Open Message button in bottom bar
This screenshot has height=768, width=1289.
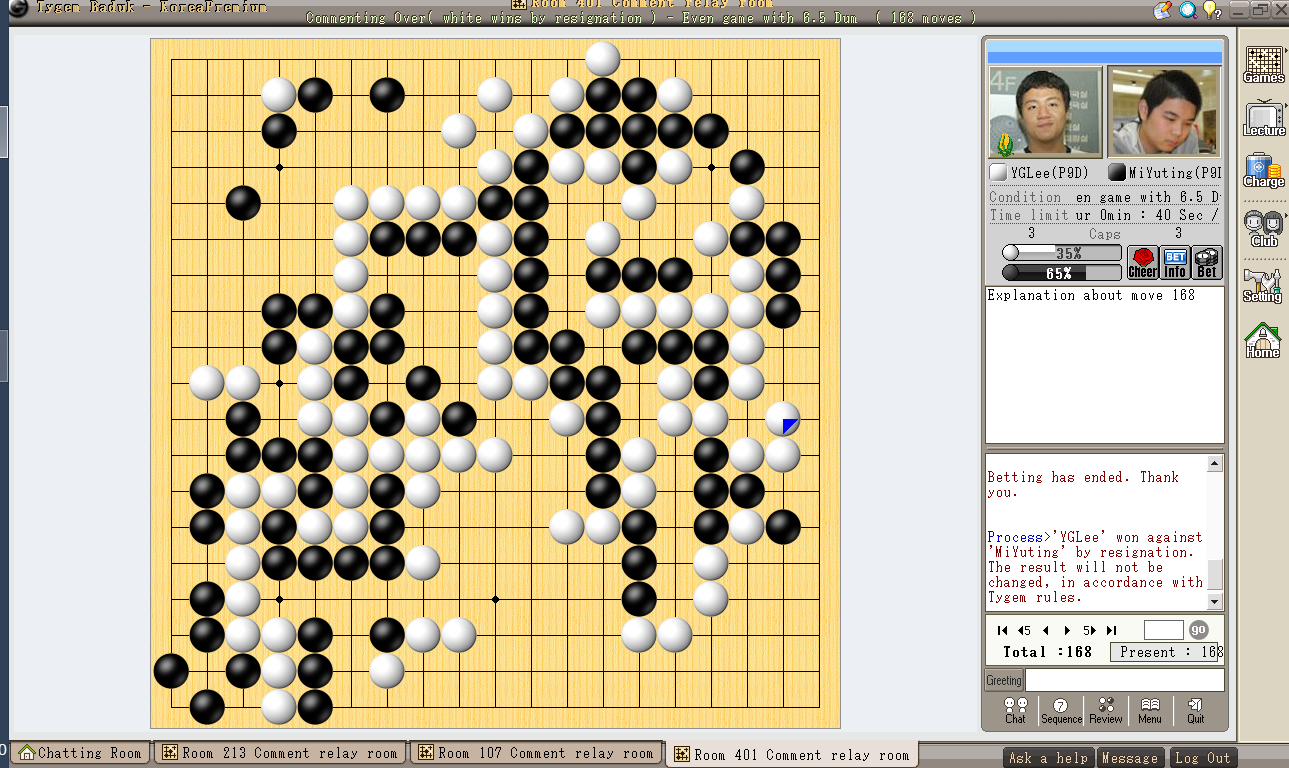pos(1130,758)
